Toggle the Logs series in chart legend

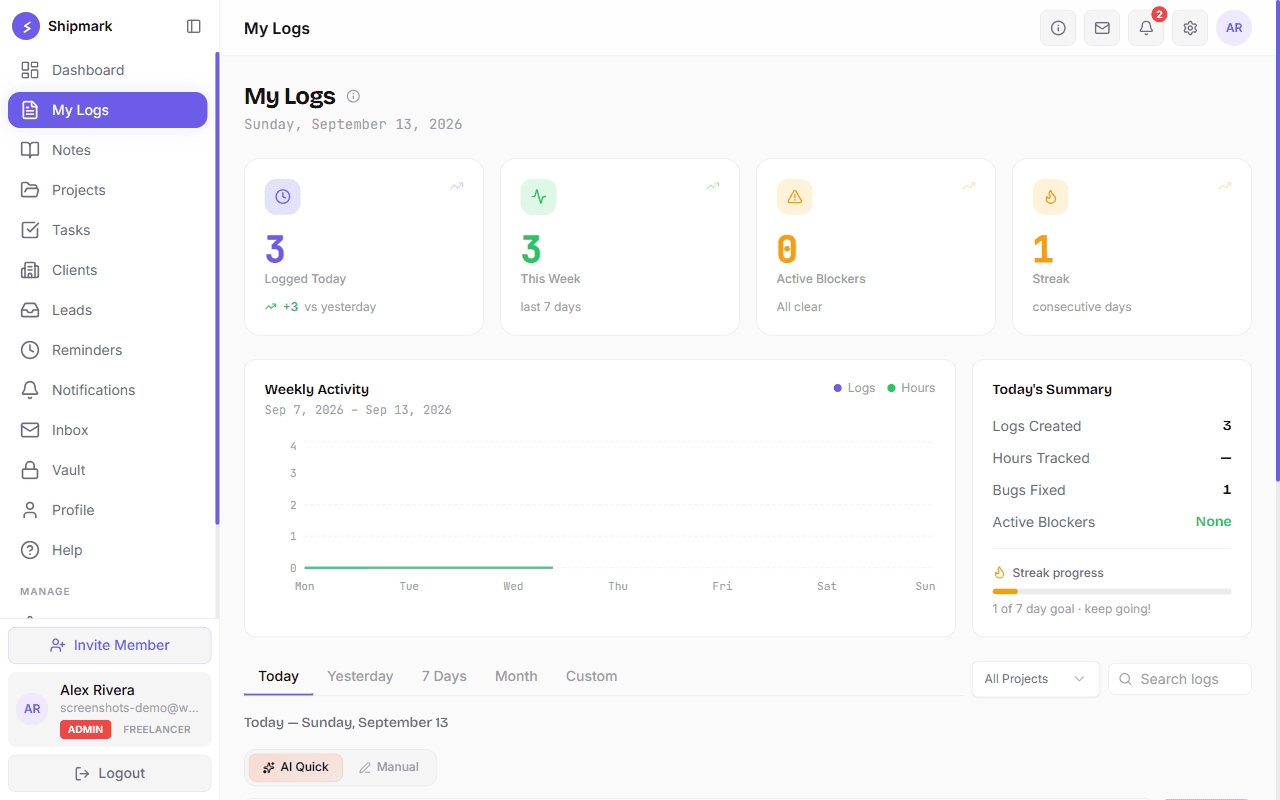point(854,388)
